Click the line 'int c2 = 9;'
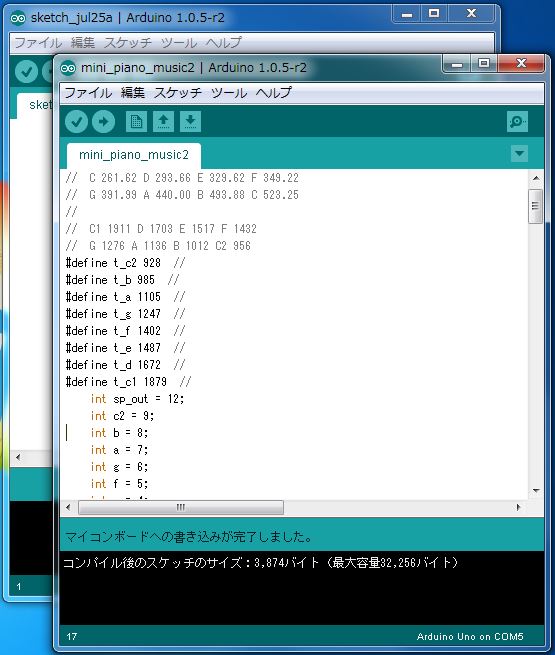 point(122,416)
